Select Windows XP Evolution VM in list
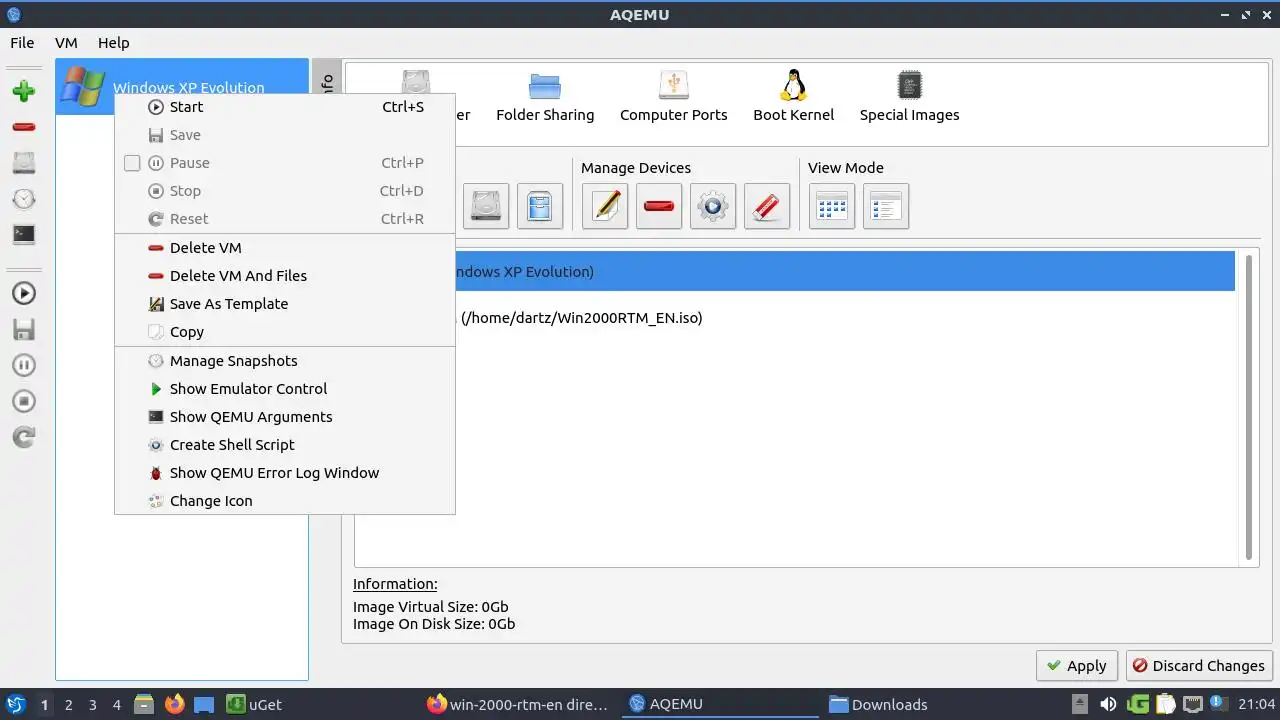This screenshot has width=1280, height=720. coord(182,87)
